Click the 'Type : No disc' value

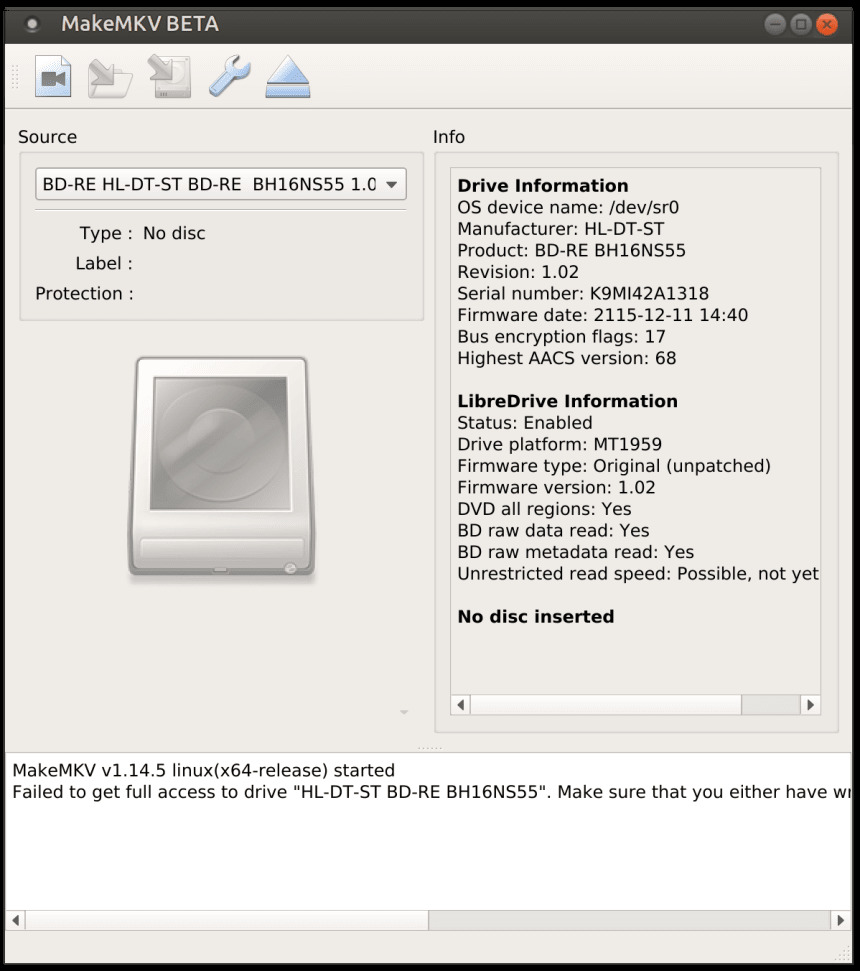coord(174,233)
